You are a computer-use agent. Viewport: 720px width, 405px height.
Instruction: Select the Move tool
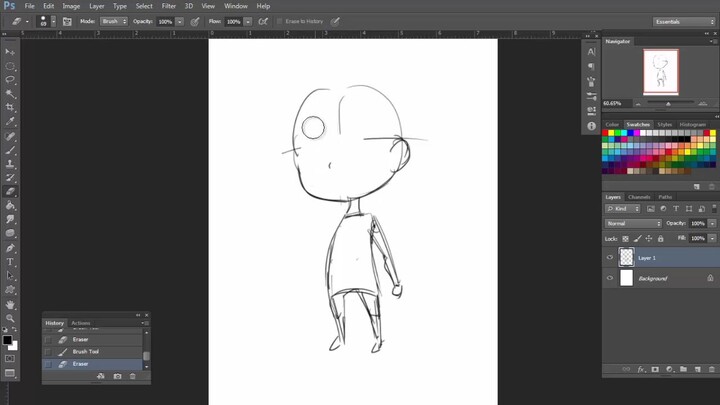click(x=10, y=52)
